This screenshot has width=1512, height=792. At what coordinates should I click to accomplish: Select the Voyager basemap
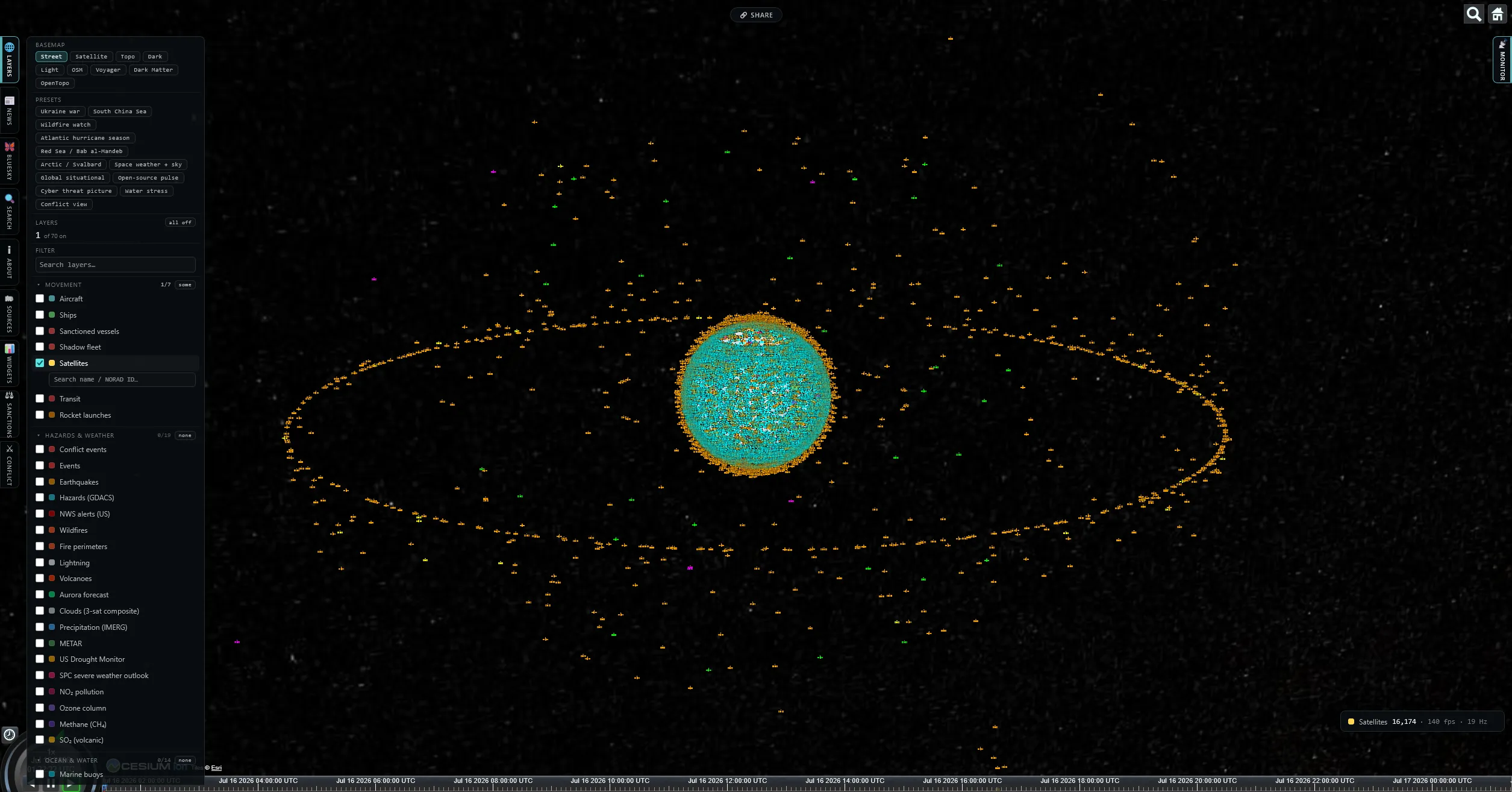coord(108,70)
